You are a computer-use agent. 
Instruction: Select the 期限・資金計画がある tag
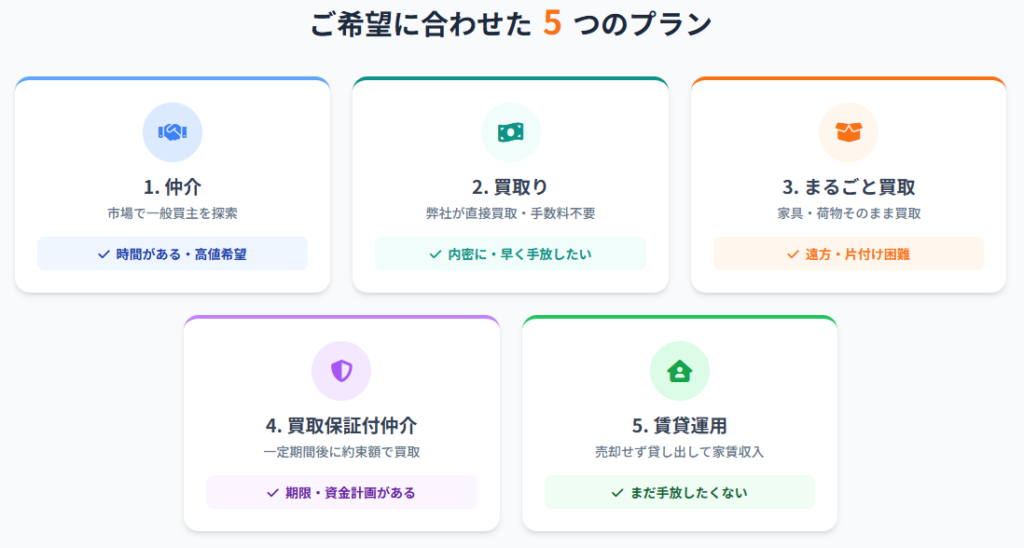click(342, 492)
